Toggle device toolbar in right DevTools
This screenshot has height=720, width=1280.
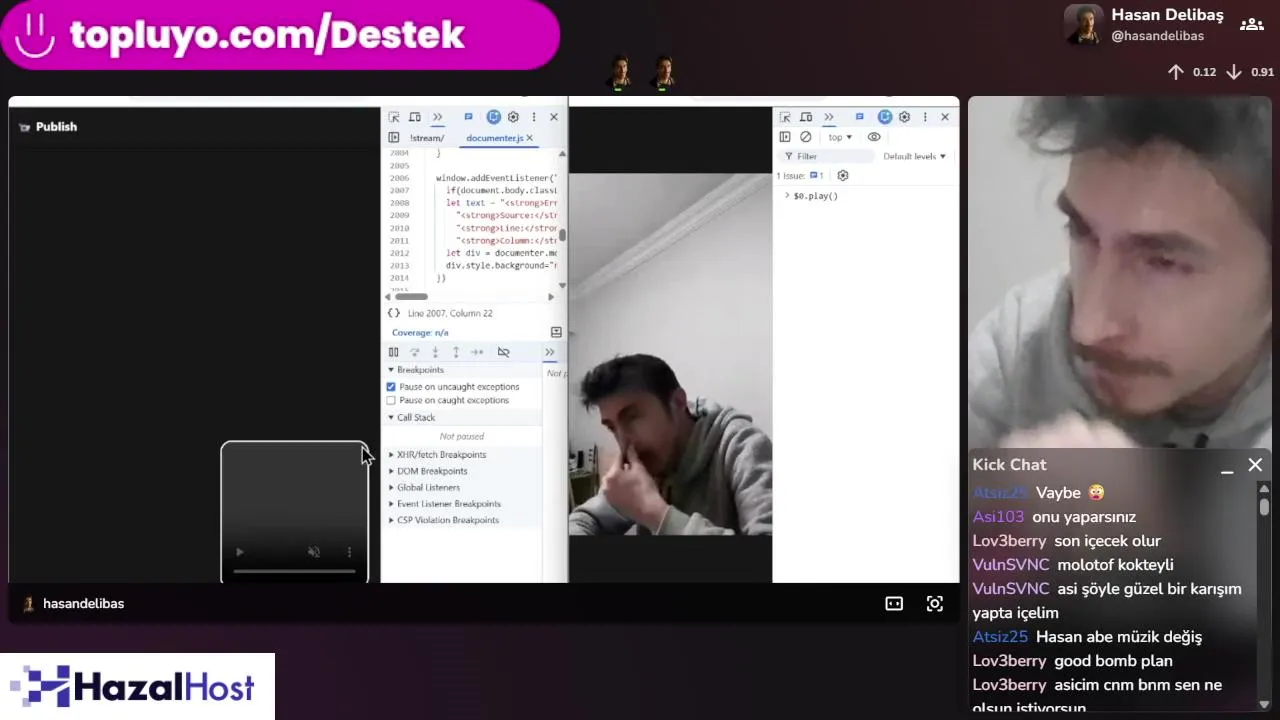coord(806,117)
